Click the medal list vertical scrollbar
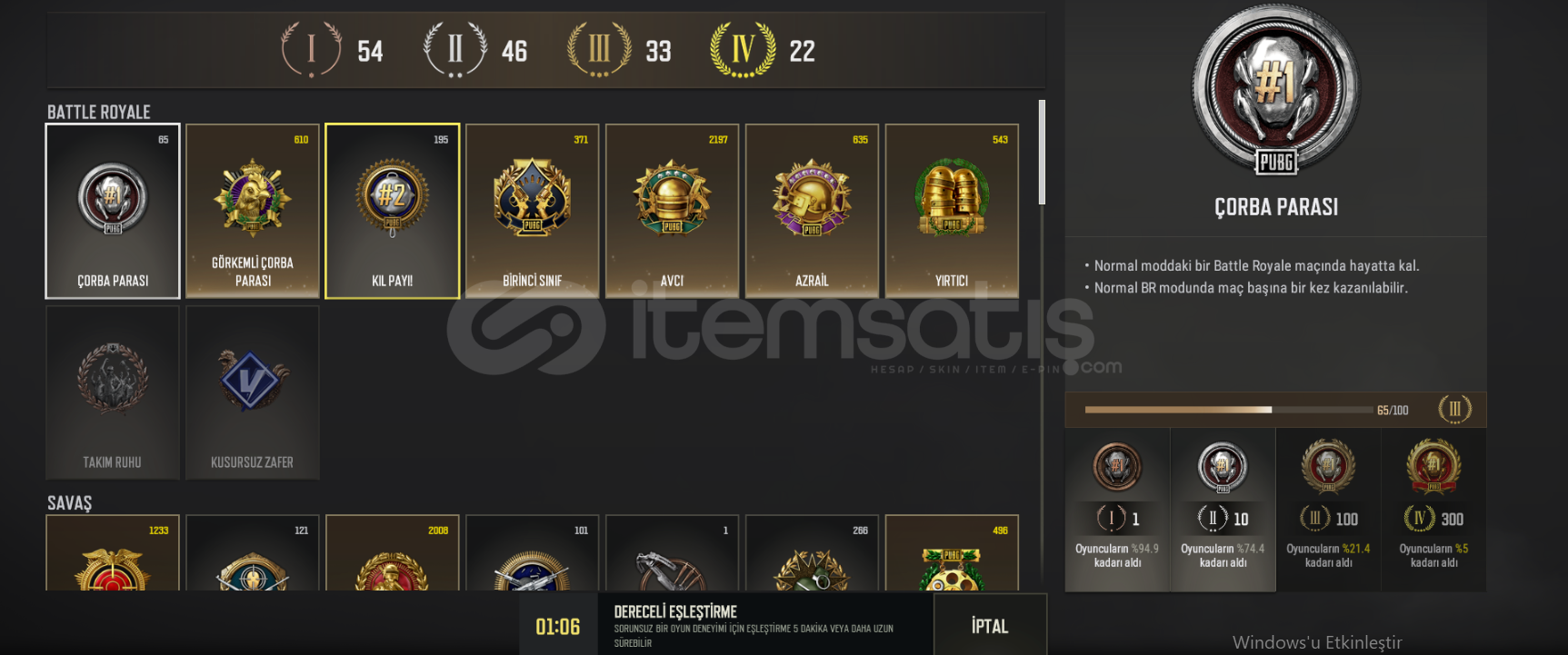Viewport: 1568px width, 655px height. click(x=1042, y=152)
